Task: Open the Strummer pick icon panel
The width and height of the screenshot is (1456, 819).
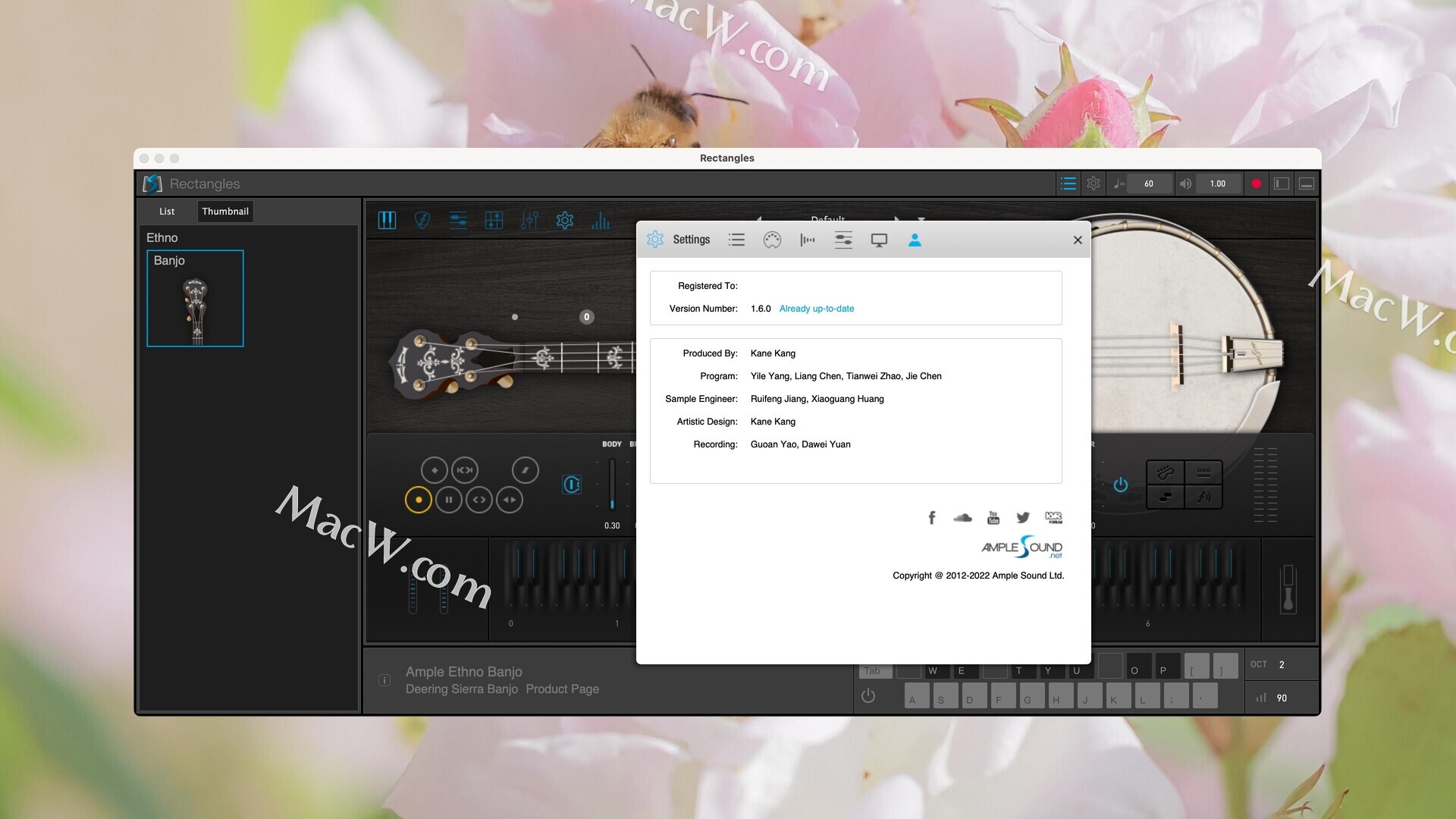Action: pos(422,221)
